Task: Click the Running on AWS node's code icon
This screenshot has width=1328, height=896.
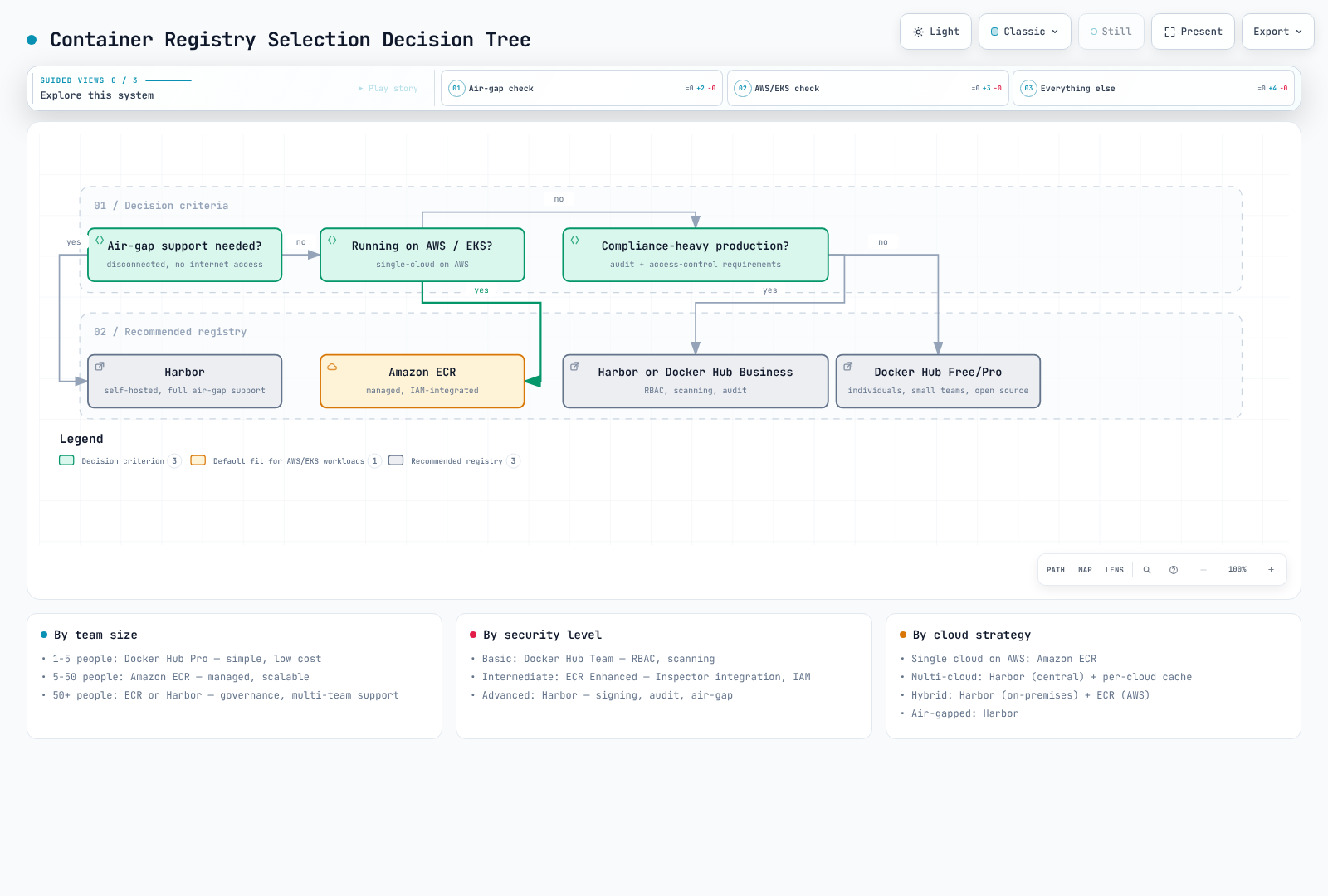Action: (x=332, y=240)
